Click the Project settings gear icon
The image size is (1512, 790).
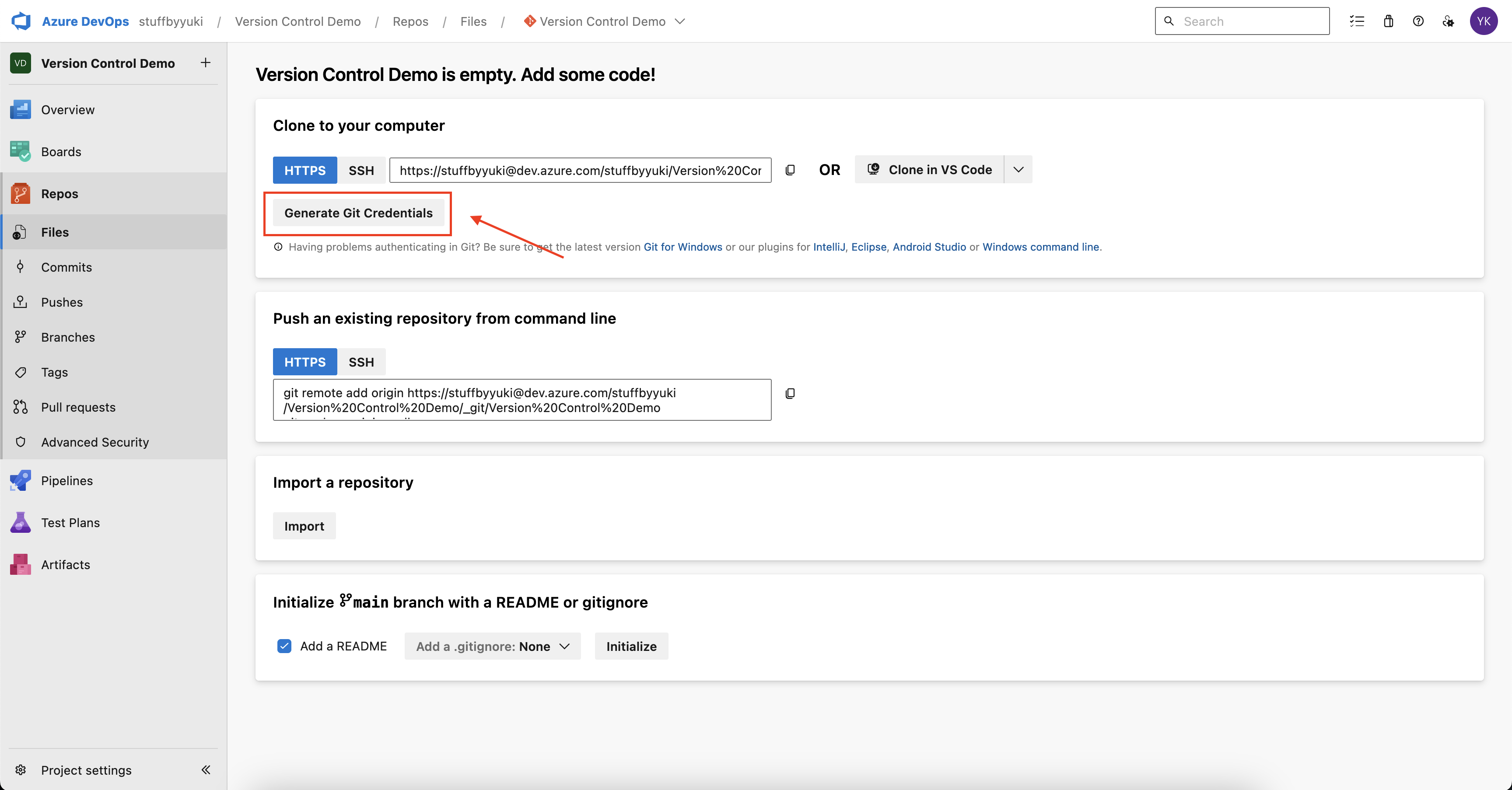21,770
